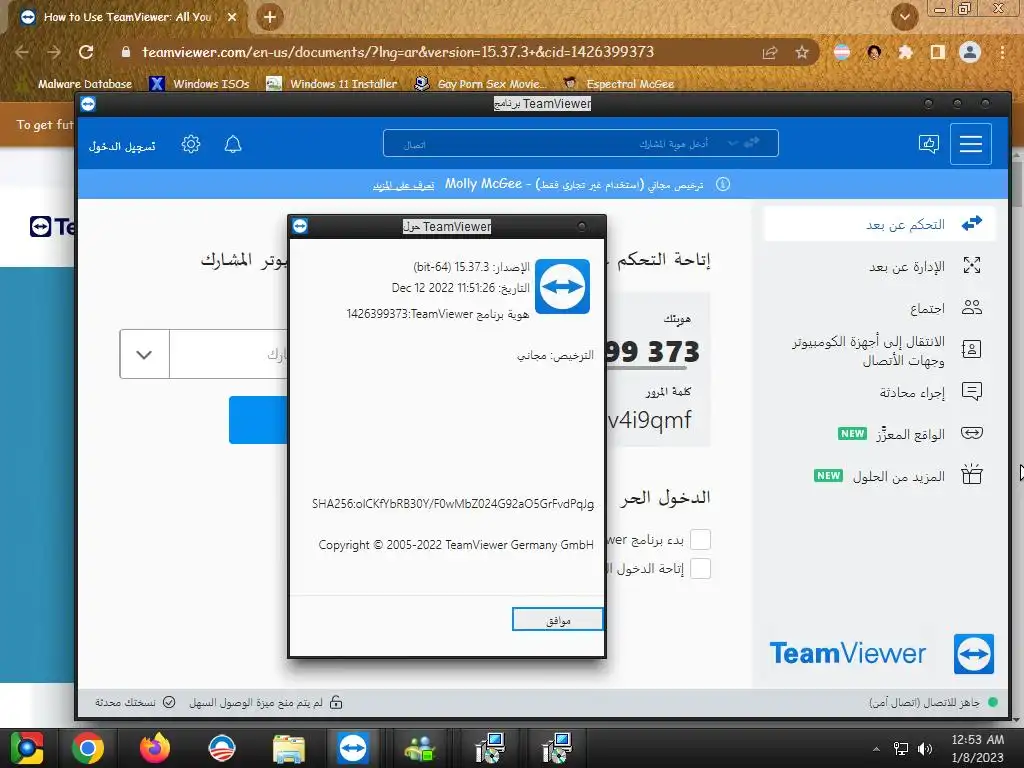The image size is (1024, 768).
Task: Open Chrome side panel icon
Action: click(x=938, y=52)
